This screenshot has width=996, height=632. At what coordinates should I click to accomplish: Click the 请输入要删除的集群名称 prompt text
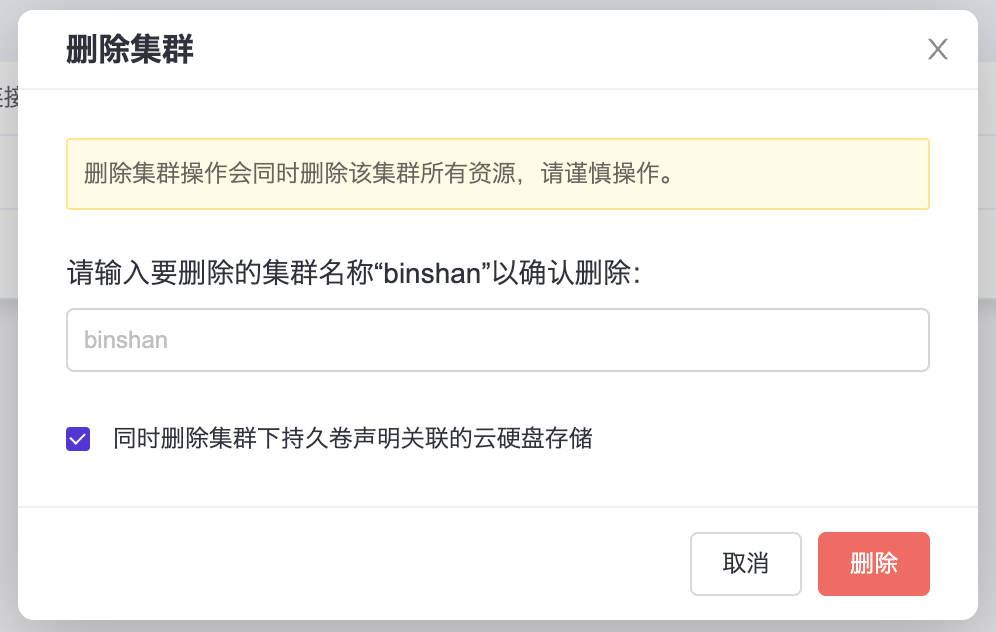pyautogui.click(x=200, y=273)
